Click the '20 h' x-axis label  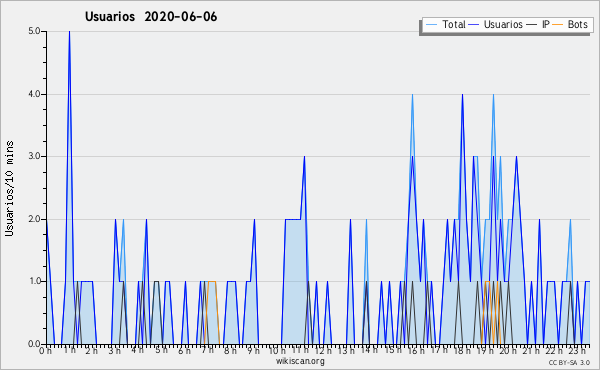tap(509, 350)
